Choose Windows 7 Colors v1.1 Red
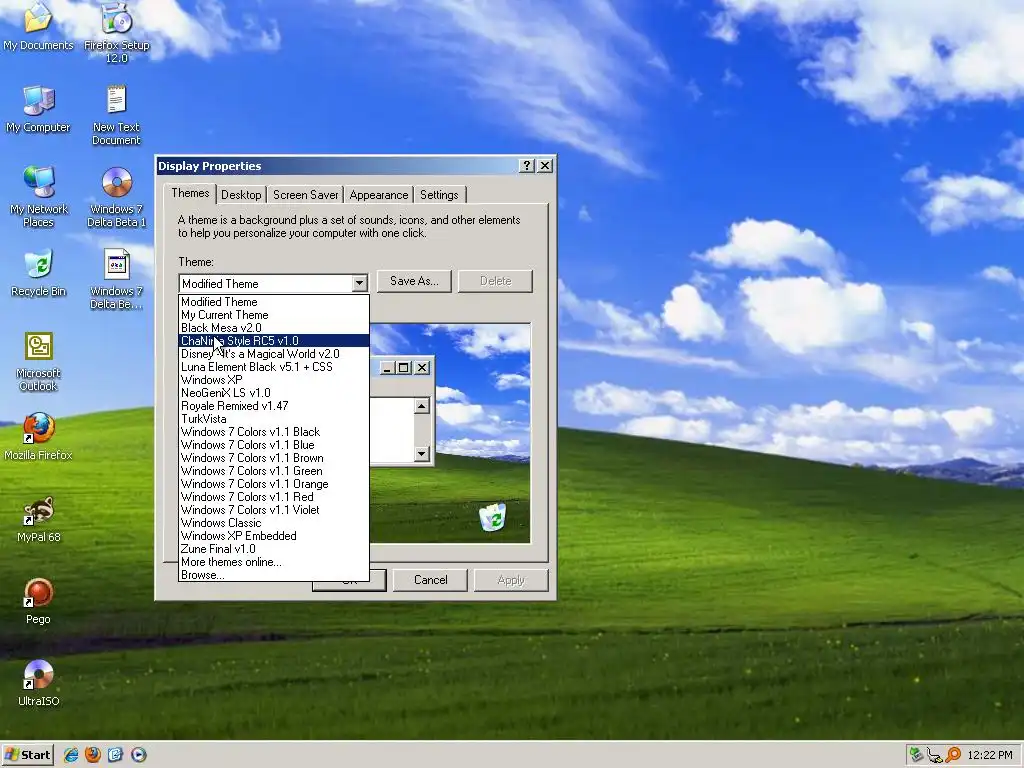Screen dimensions: 1024x768 click(x=274, y=497)
